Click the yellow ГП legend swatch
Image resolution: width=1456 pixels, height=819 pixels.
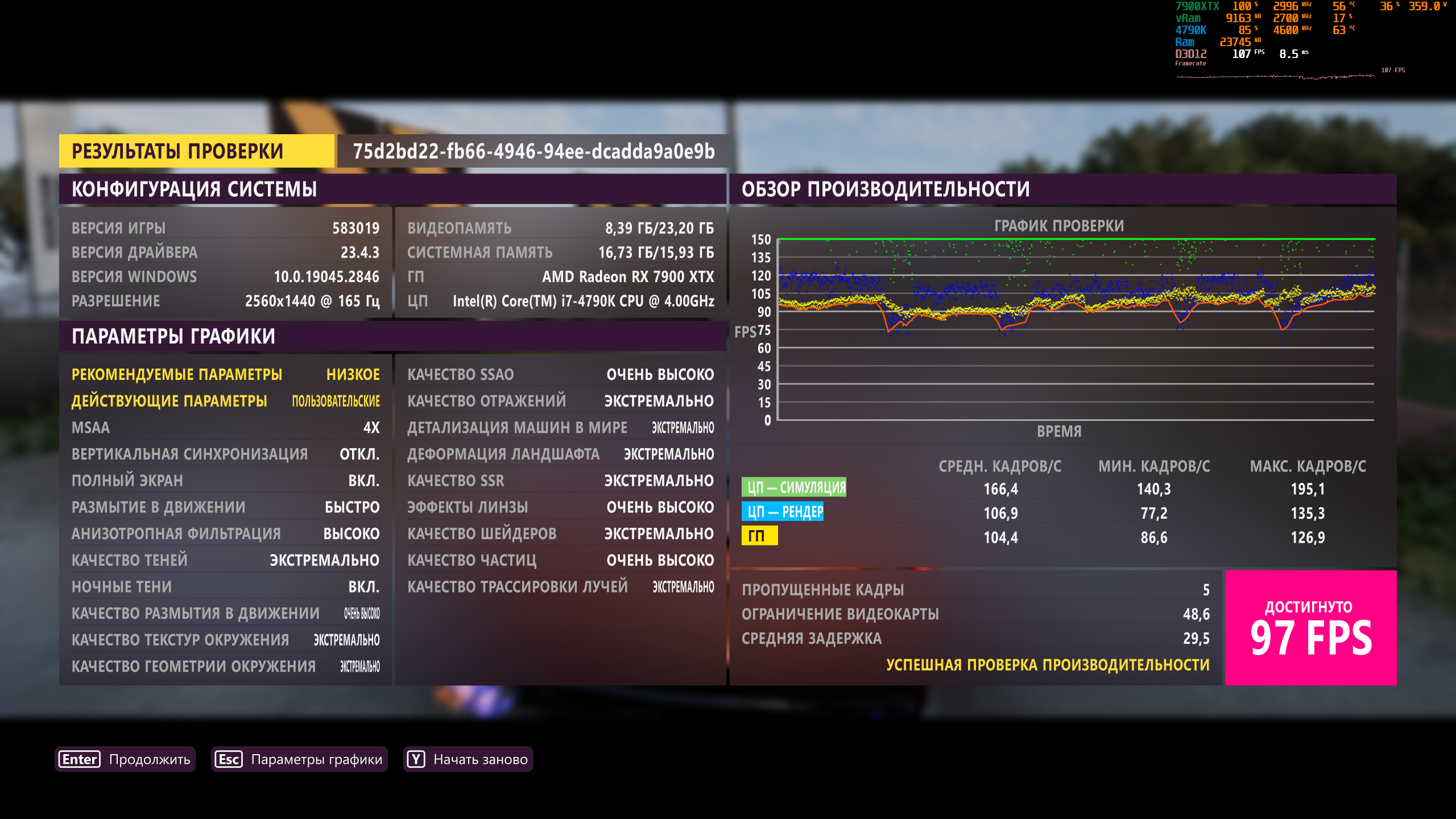(759, 536)
